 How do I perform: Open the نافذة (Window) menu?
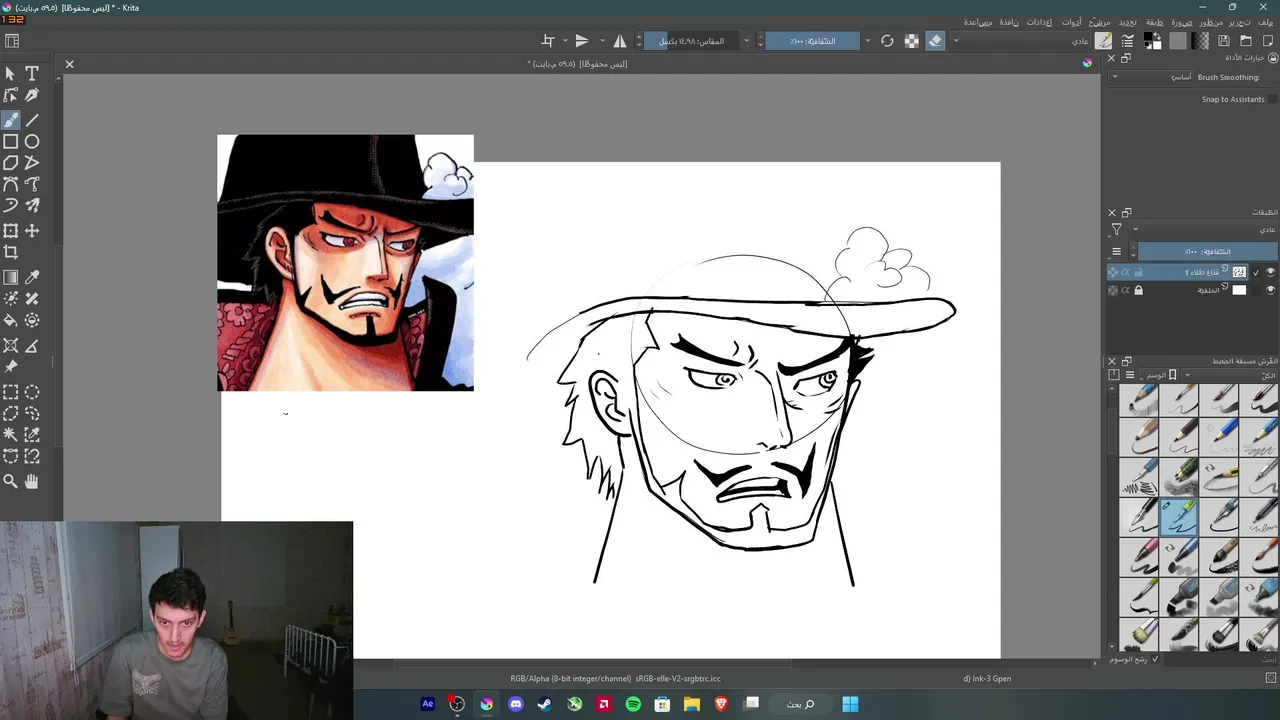coord(1009,22)
